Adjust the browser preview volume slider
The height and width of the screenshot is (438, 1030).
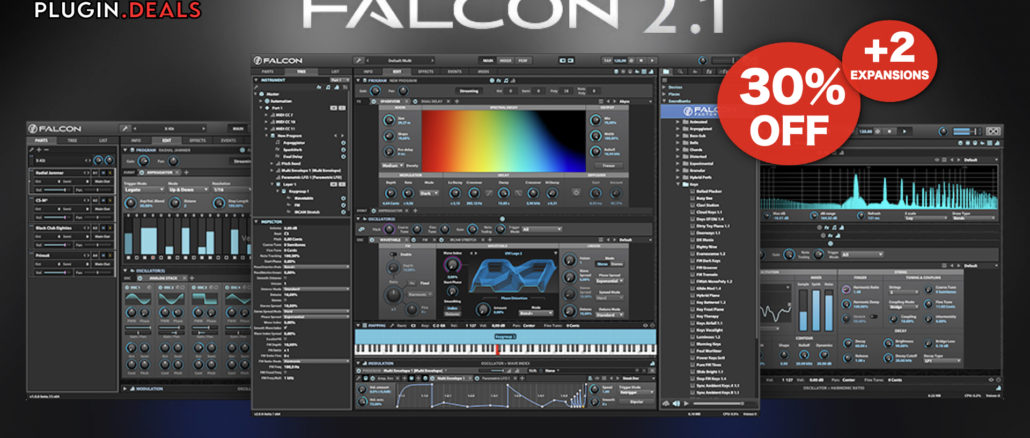[x=719, y=403]
